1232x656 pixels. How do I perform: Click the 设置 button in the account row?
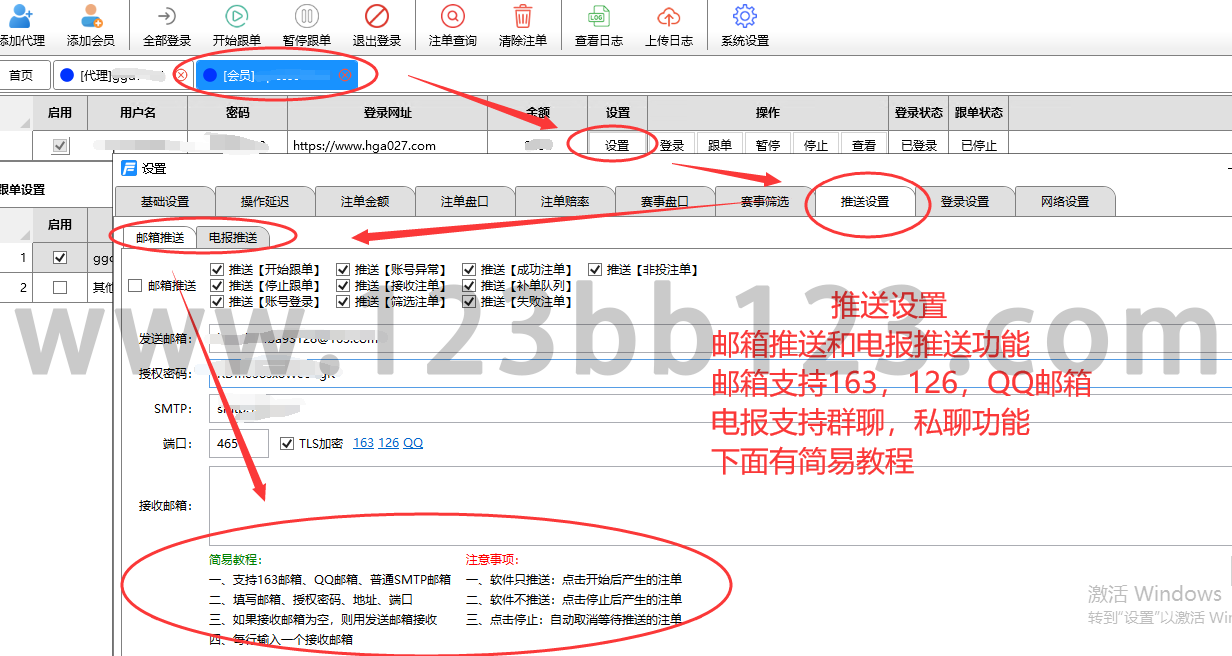click(617, 145)
